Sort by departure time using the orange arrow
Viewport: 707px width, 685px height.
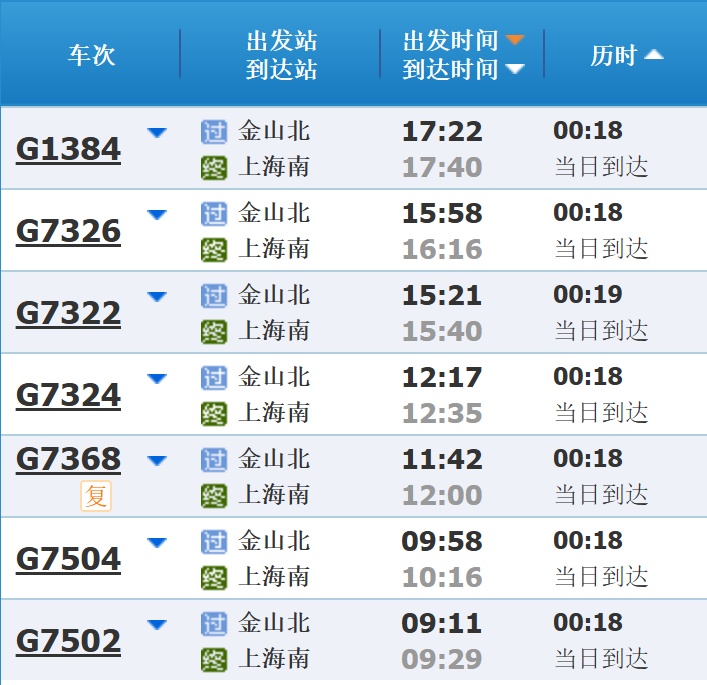515,41
